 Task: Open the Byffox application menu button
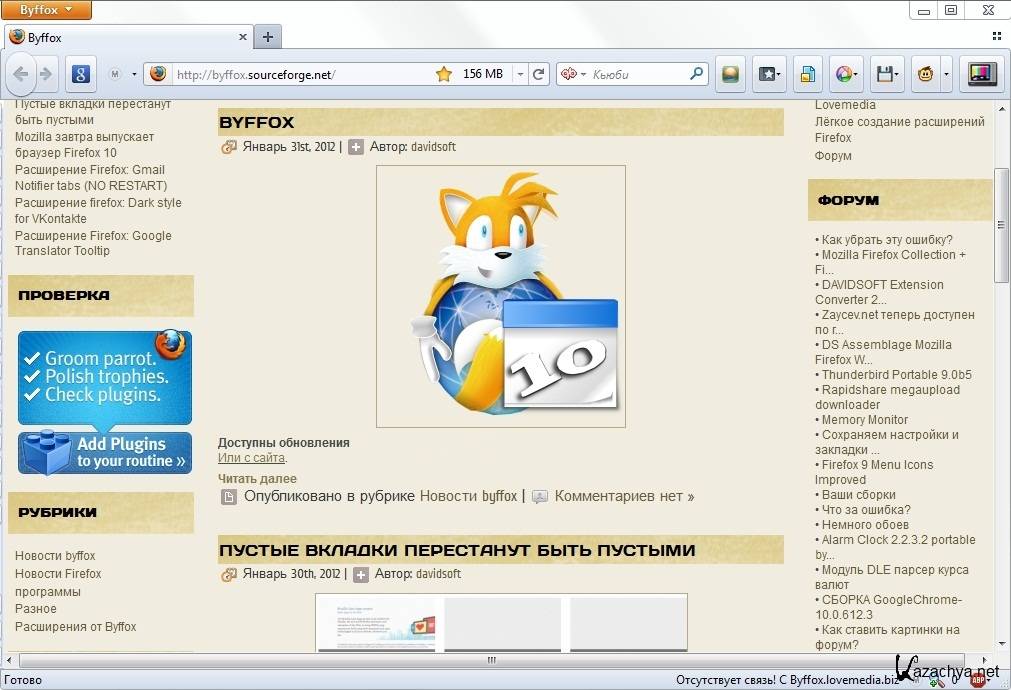[x=46, y=10]
